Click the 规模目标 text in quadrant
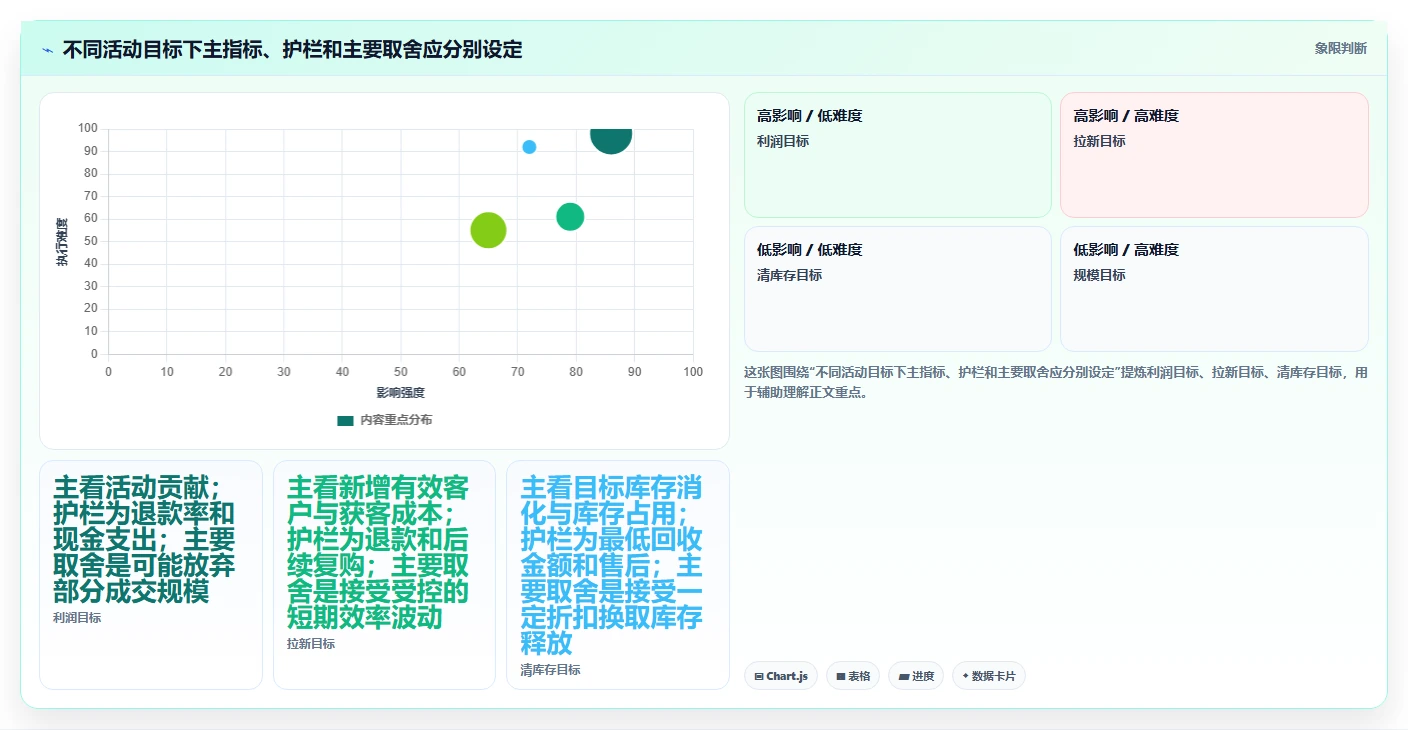The width and height of the screenshot is (1408, 730). pos(1099,275)
